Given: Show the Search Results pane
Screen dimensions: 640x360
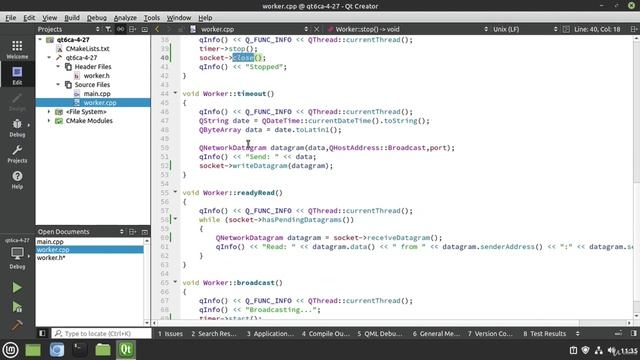Looking at the screenshot, I should pyautogui.click(x=214, y=333).
